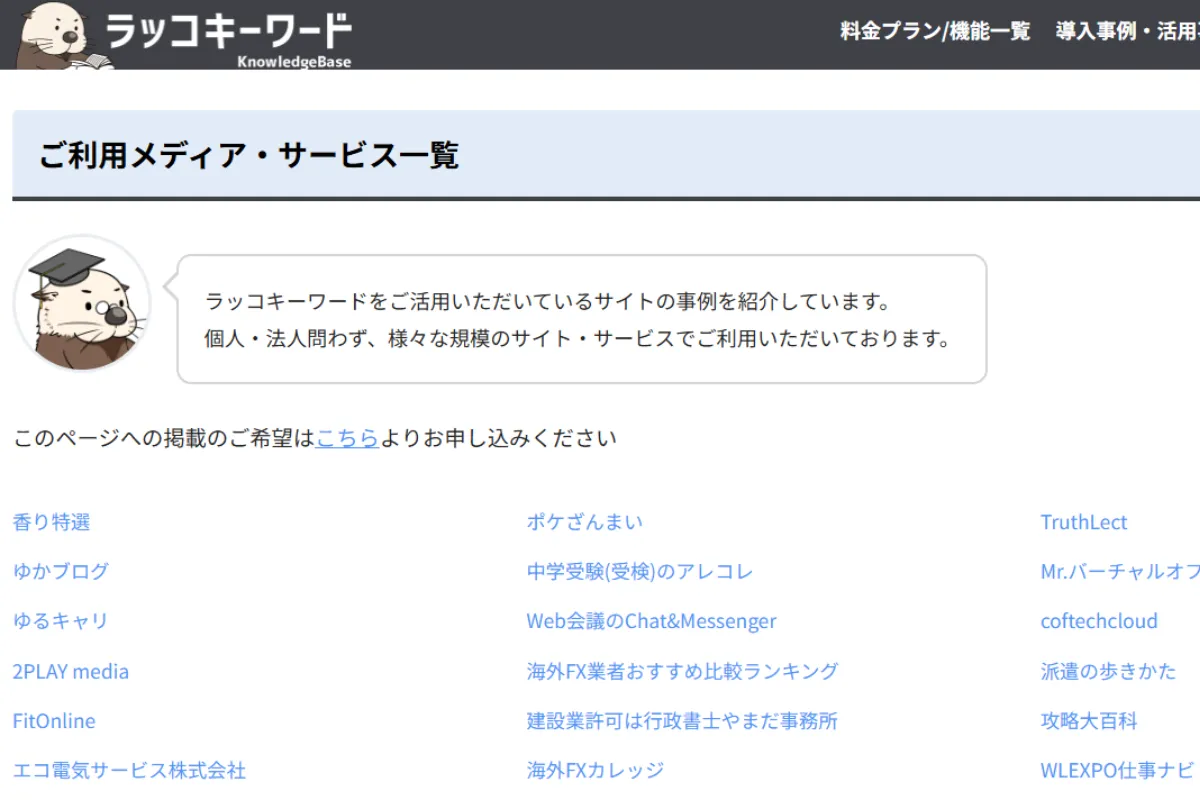Open the 料金プラン/機能一覧 menu item

[935, 32]
